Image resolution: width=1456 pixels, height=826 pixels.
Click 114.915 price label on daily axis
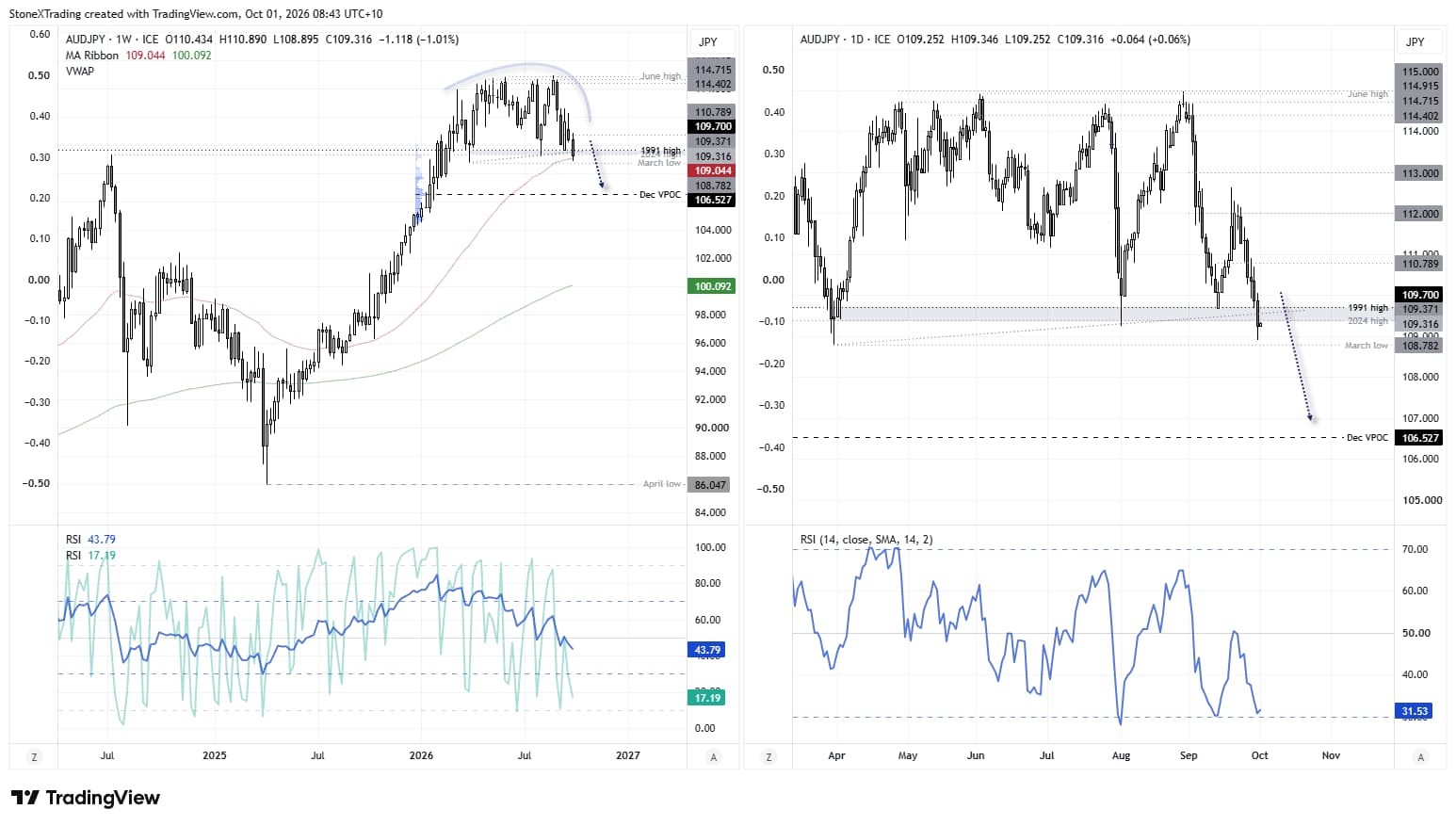(x=1420, y=87)
